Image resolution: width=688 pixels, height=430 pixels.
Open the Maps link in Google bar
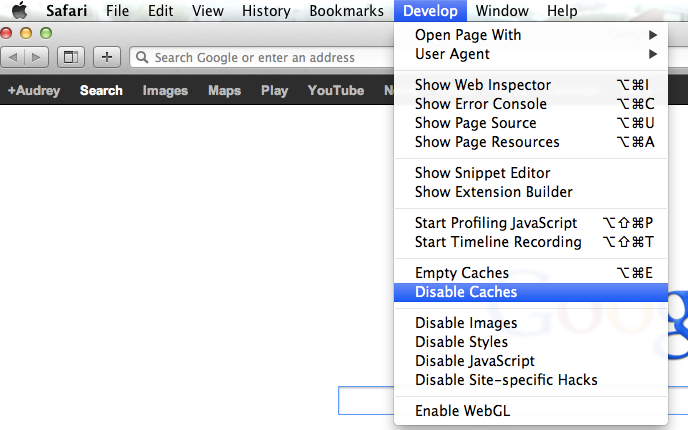[224, 90]
